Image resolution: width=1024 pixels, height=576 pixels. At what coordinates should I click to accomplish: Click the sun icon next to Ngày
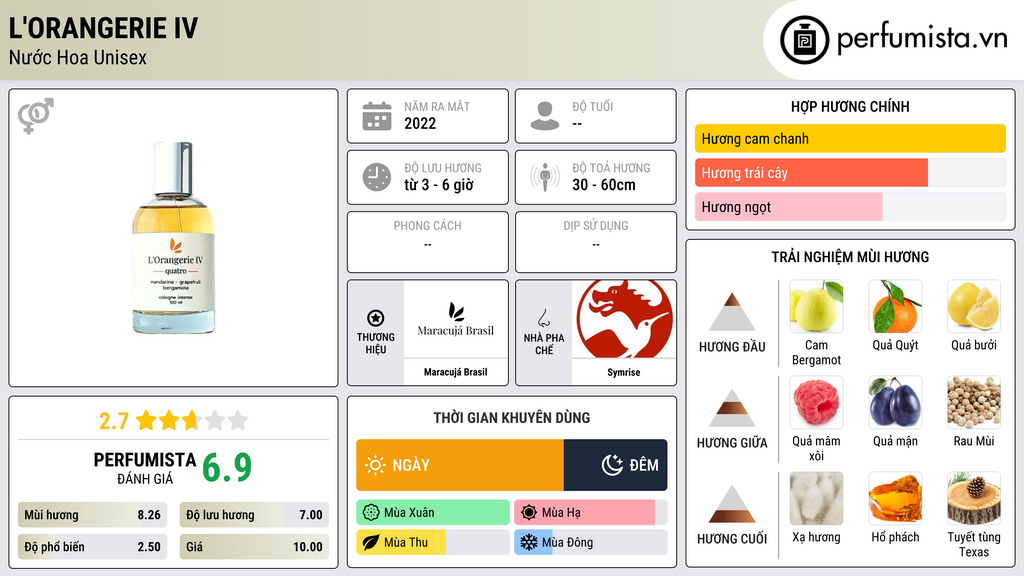(x=376, y=465)
